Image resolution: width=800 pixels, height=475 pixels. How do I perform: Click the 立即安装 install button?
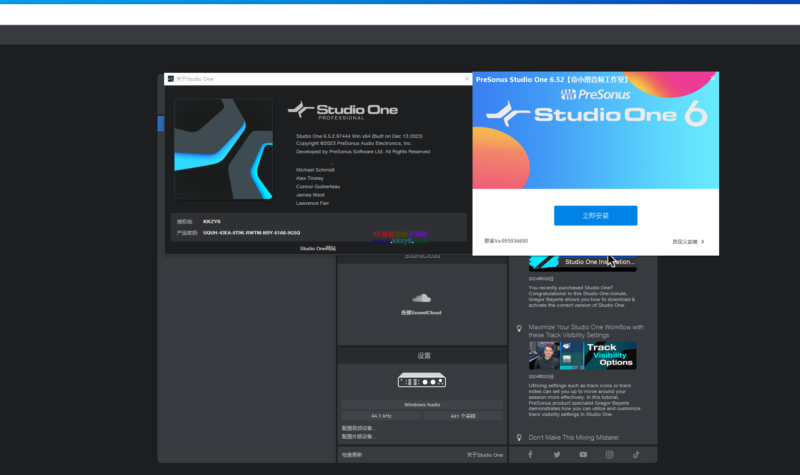[595, 216]
